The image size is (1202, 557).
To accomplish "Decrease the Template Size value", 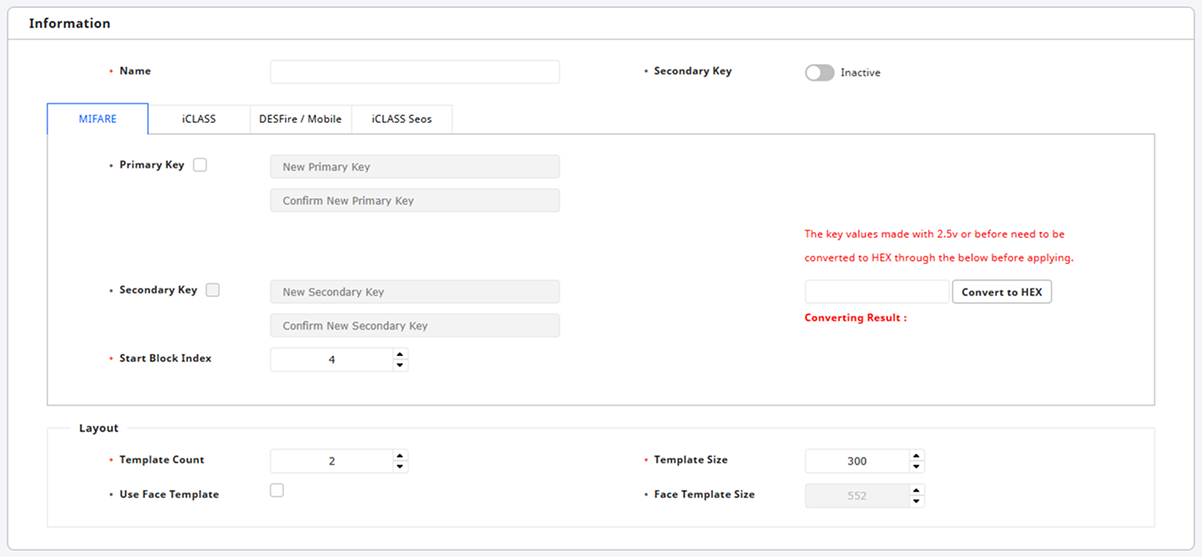I will pyautogui.click(x=916, y=467).
